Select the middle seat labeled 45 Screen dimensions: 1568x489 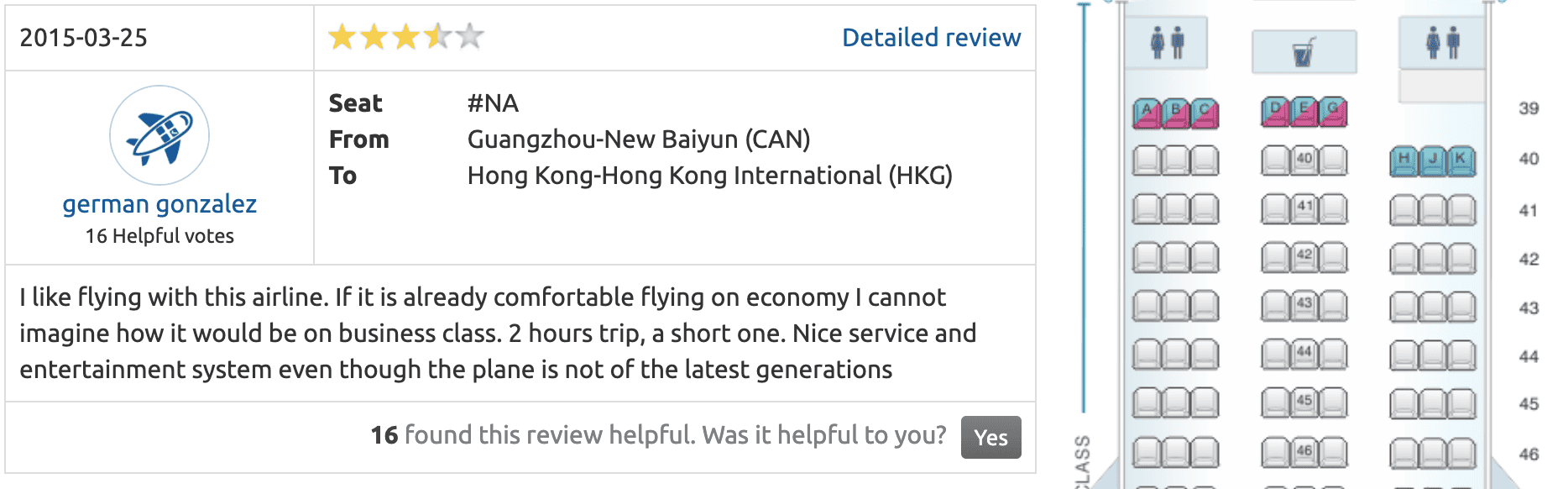pos(1304,402)
